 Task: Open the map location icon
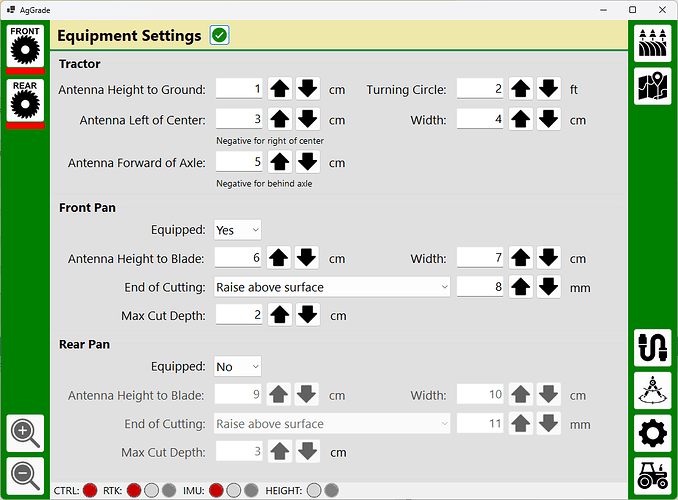[652, 87]
